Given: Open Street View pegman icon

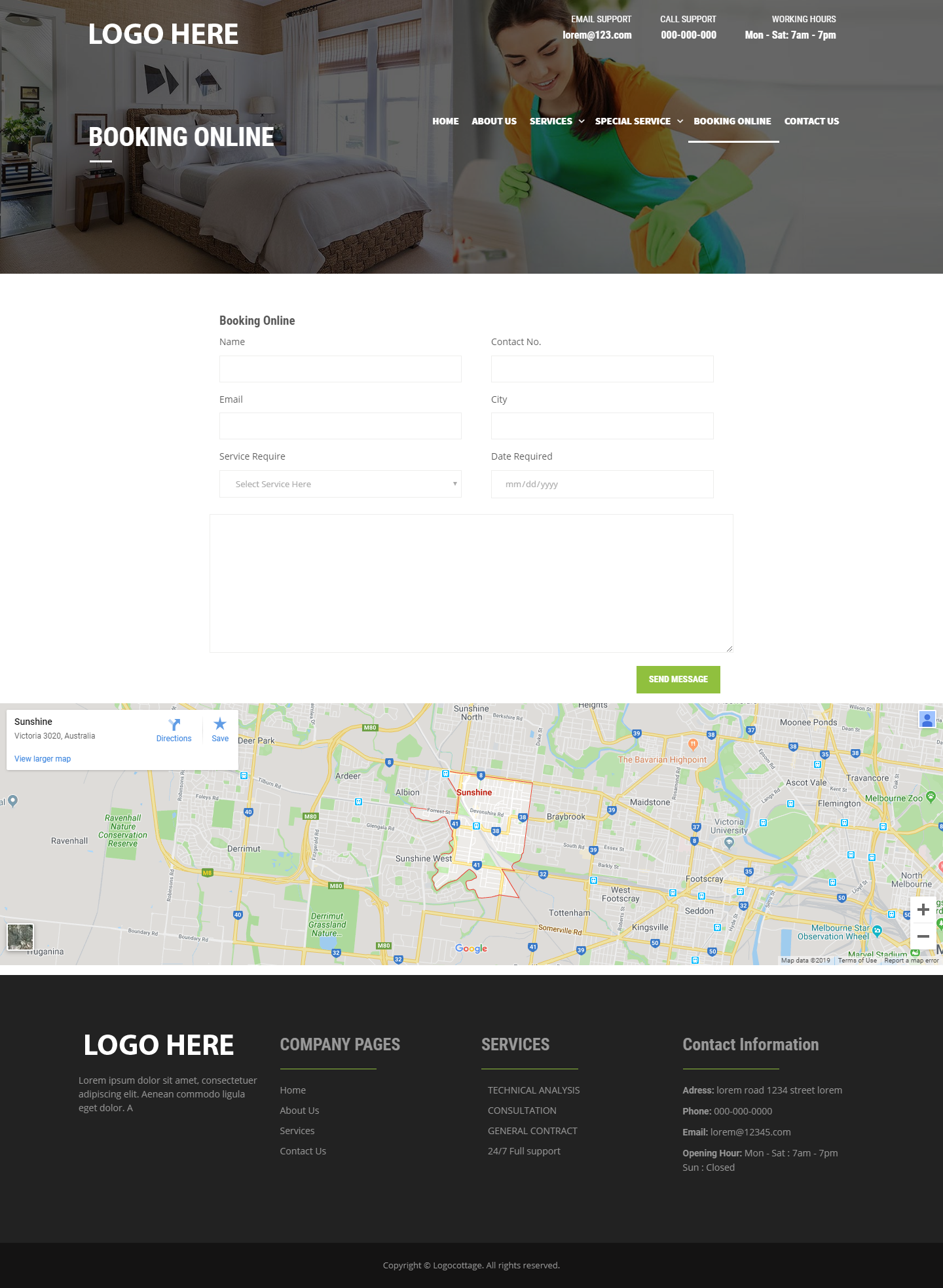Looking at the screenshot, I should (927, 720).
